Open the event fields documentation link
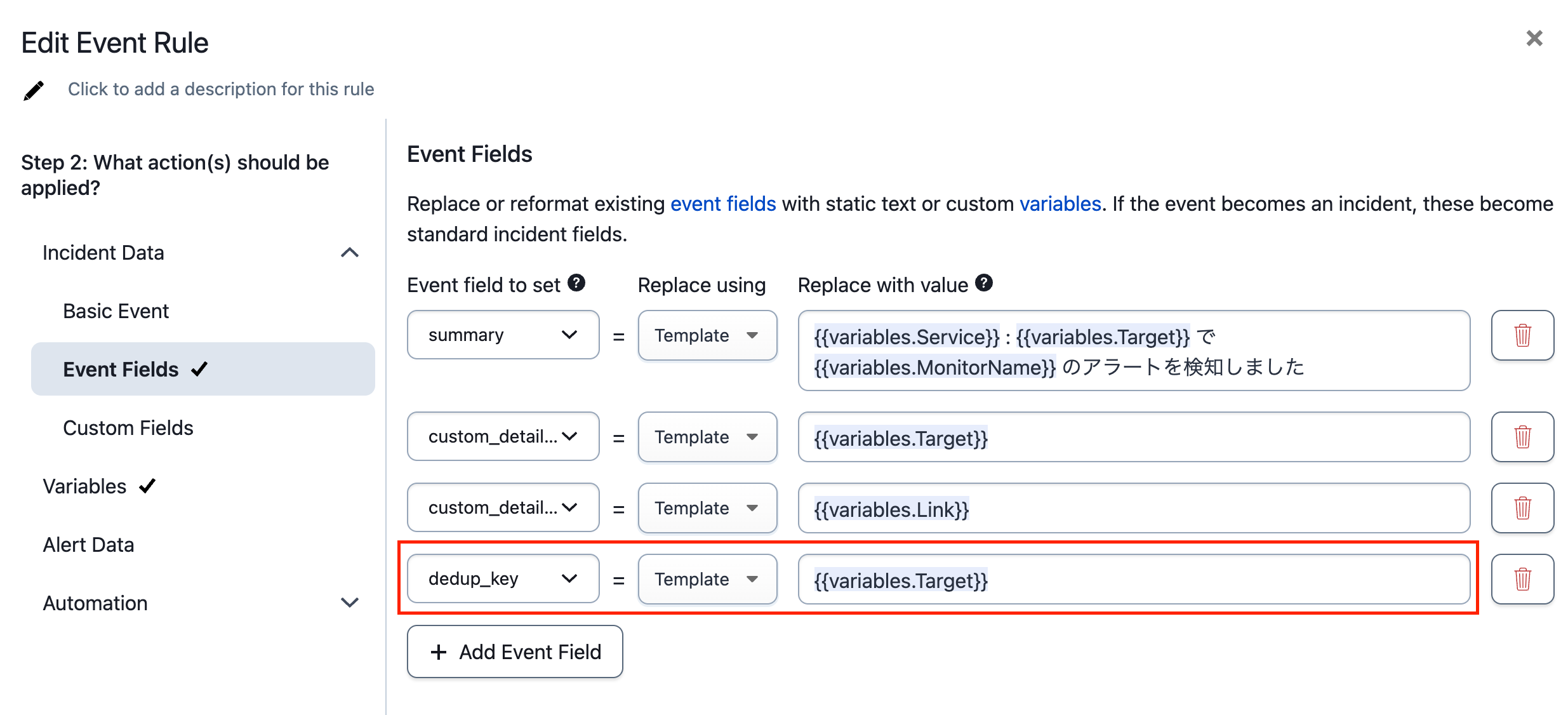The width and height of the screenshot is (1568, 715). [723, 203]
